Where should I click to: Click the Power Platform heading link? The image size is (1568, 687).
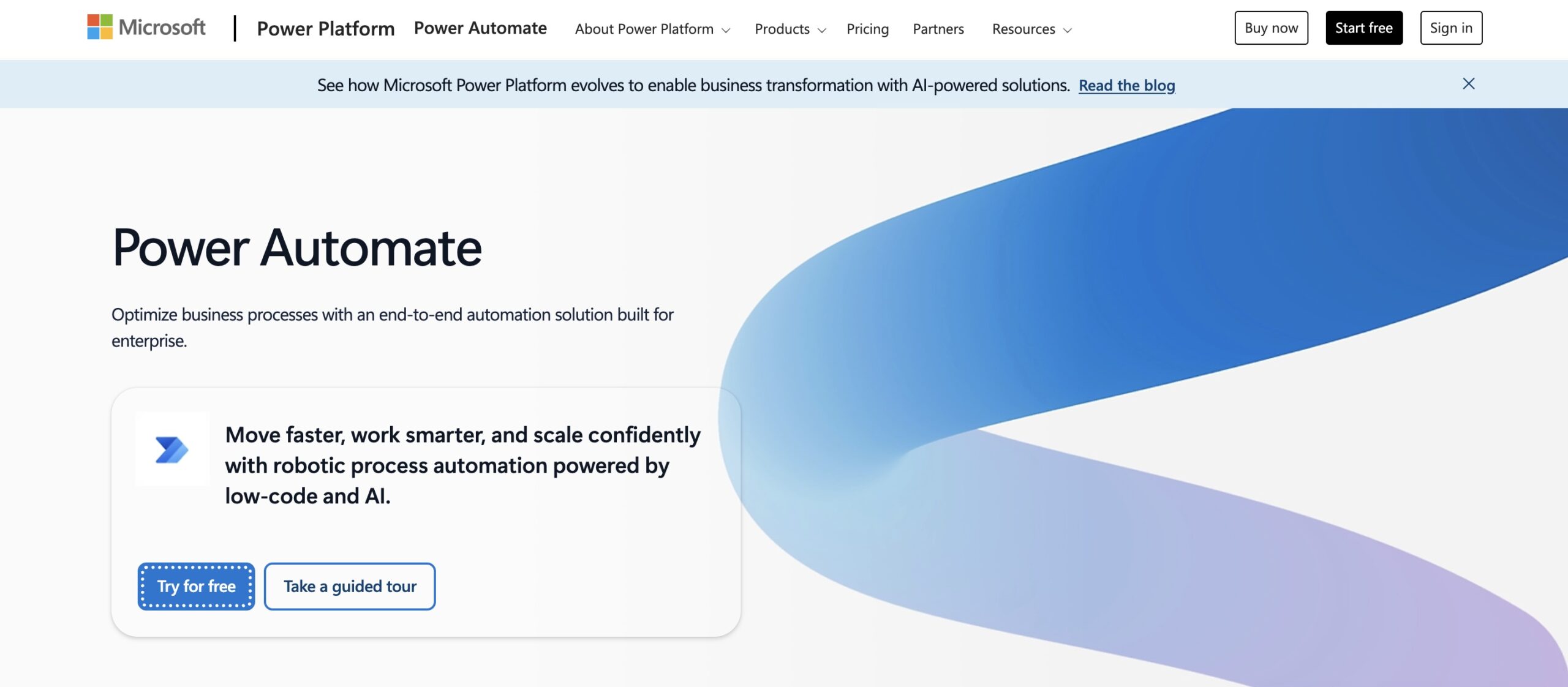click(x=325, y=28)
